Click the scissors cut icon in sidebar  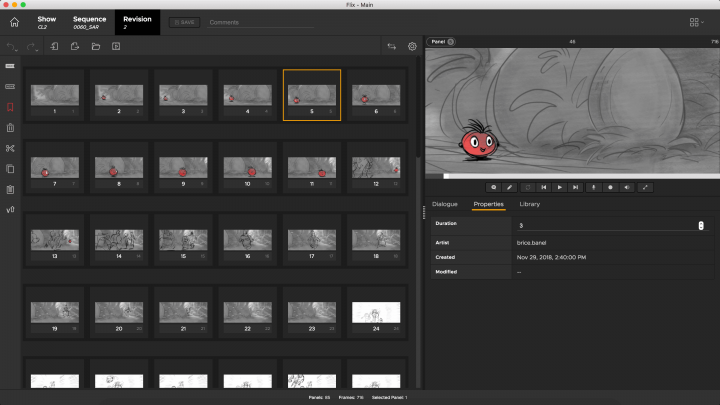click(10, 148)
